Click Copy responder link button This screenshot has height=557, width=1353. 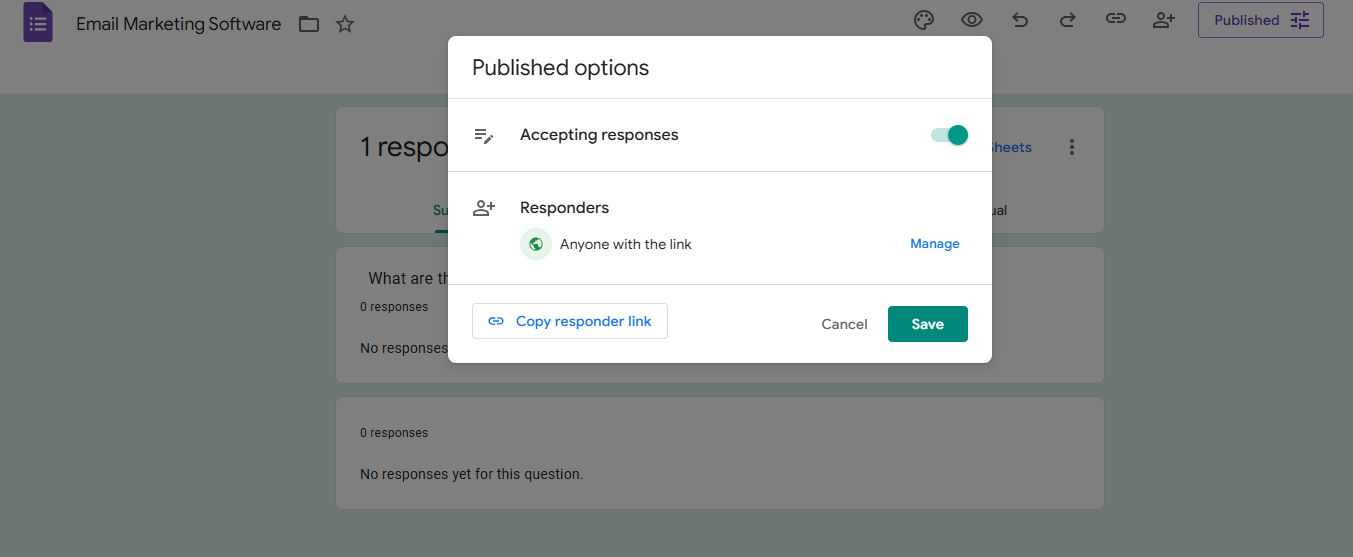click(569, 321)
